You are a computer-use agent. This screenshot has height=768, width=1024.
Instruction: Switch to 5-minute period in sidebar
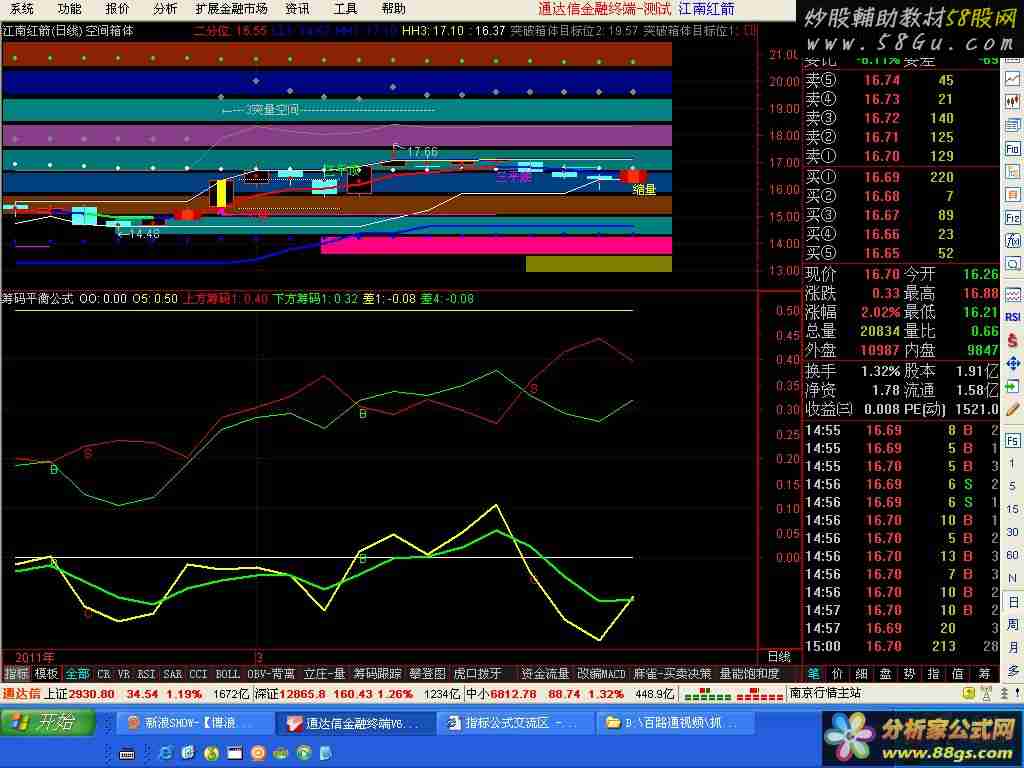[x=1013, y=486]
